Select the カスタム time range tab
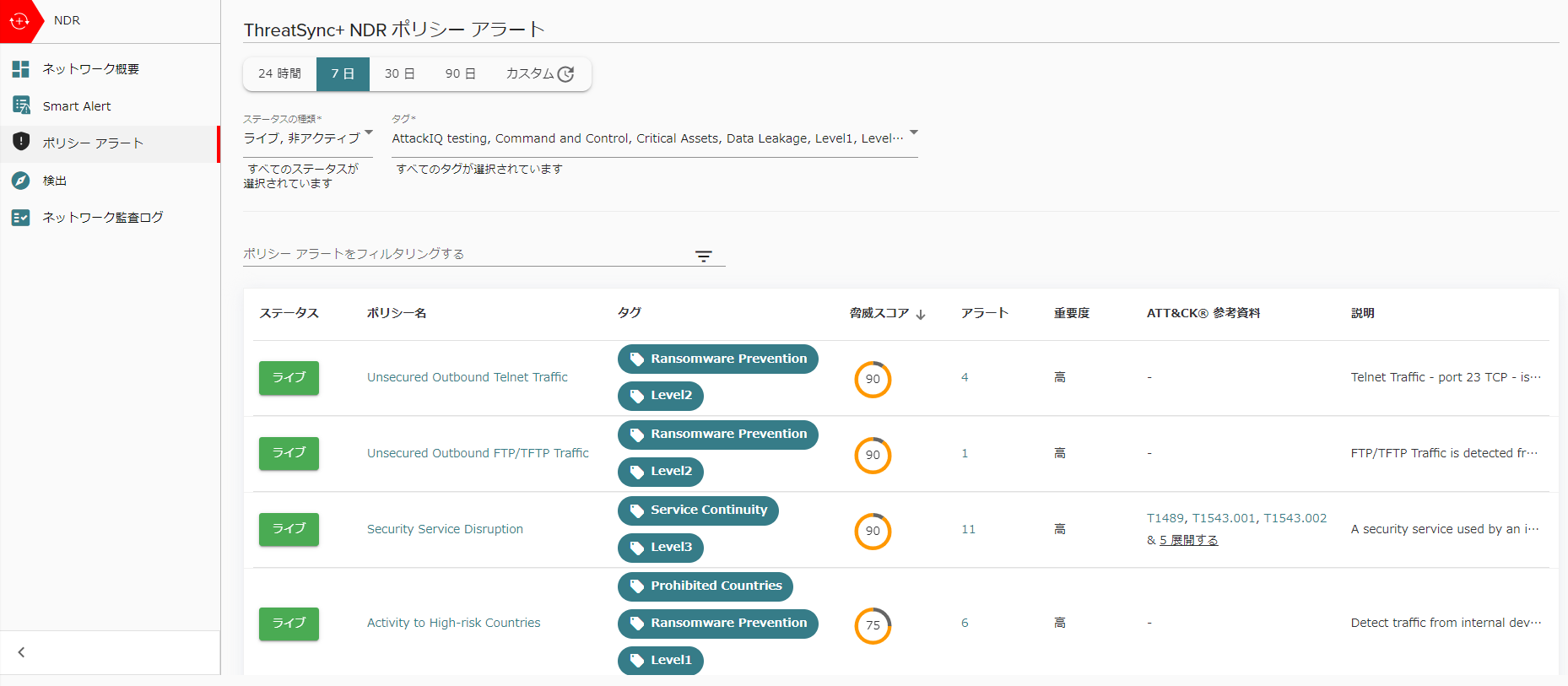This screenshot has width=1568, height=686. point(540,74)
